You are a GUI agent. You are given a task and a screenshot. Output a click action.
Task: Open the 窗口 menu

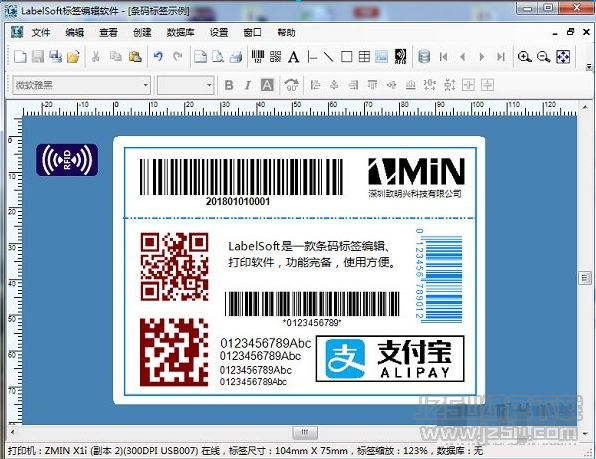click(252, 33)
